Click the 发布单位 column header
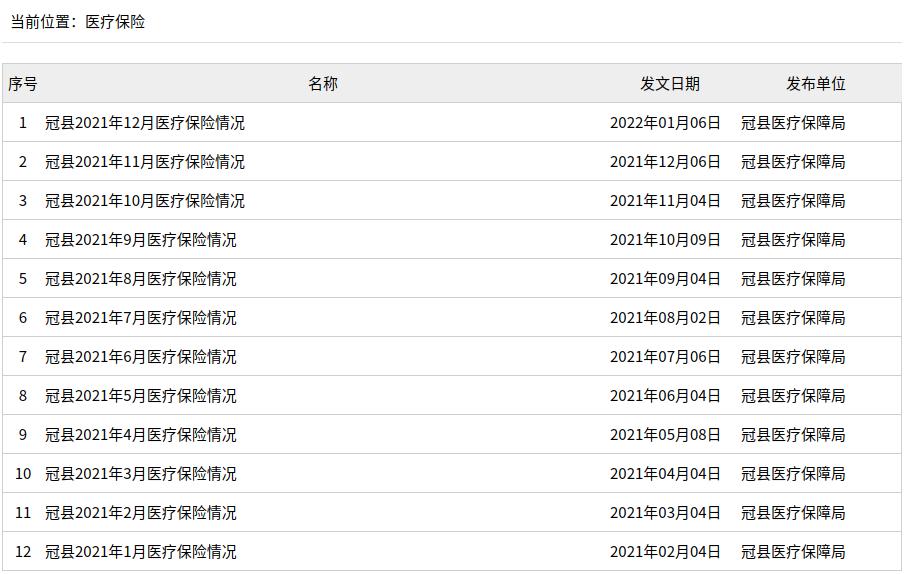 815,84
